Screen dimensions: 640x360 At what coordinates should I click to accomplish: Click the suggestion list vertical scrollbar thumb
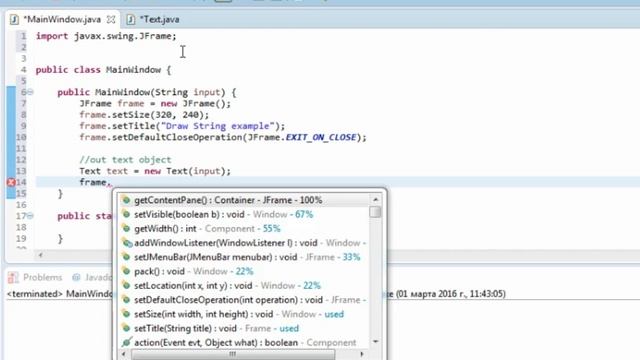pyautogui.click(x=375, y=212)
